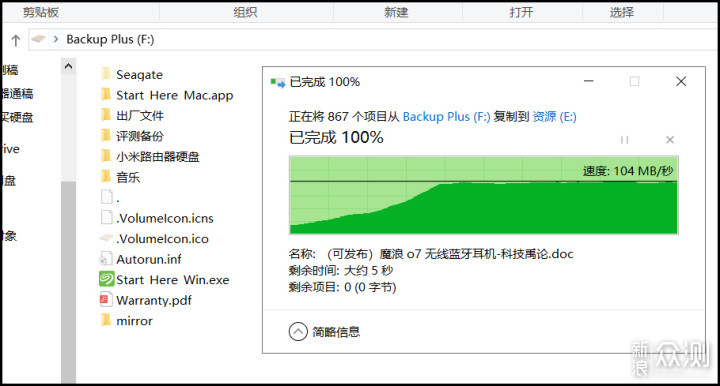
Task: Click the Seagate folder name
Action: pos(140,74)
